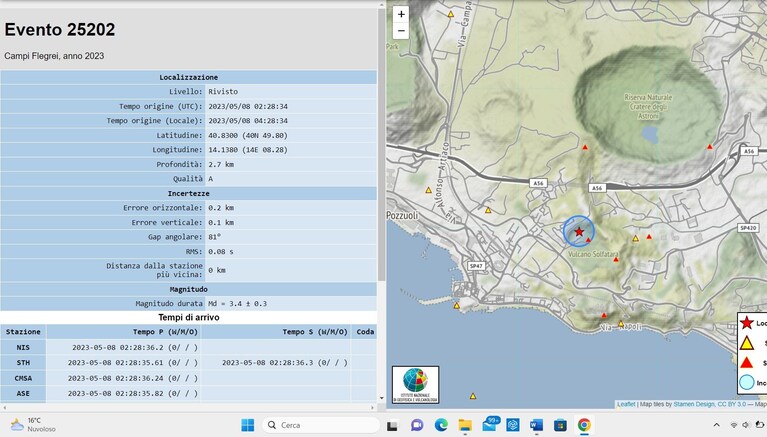The width and height of the screenshot is (767, 437).
Task: Click the red star epicenter marker
Action: point(579,231)
